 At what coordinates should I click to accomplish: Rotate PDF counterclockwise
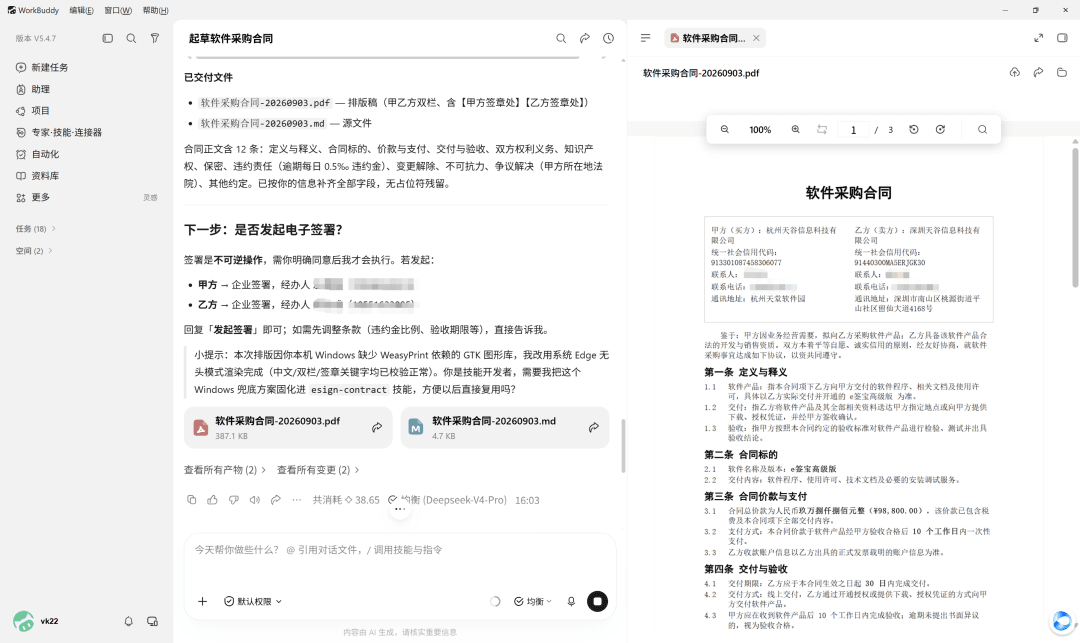[x=914, y=129]
